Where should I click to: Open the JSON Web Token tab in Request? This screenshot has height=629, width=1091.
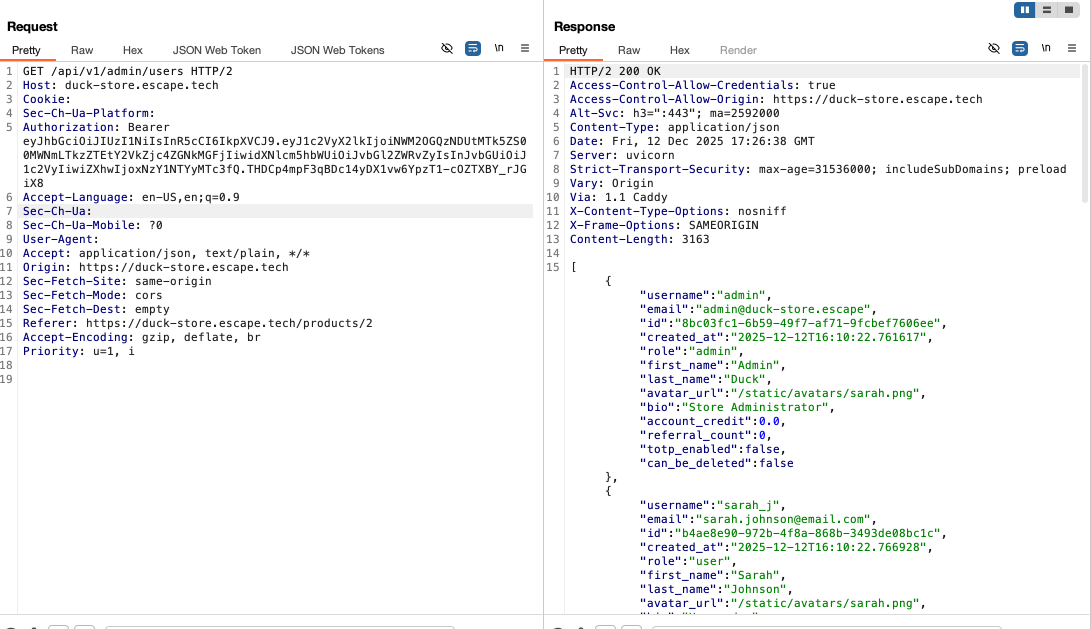(x=216, y=50)
